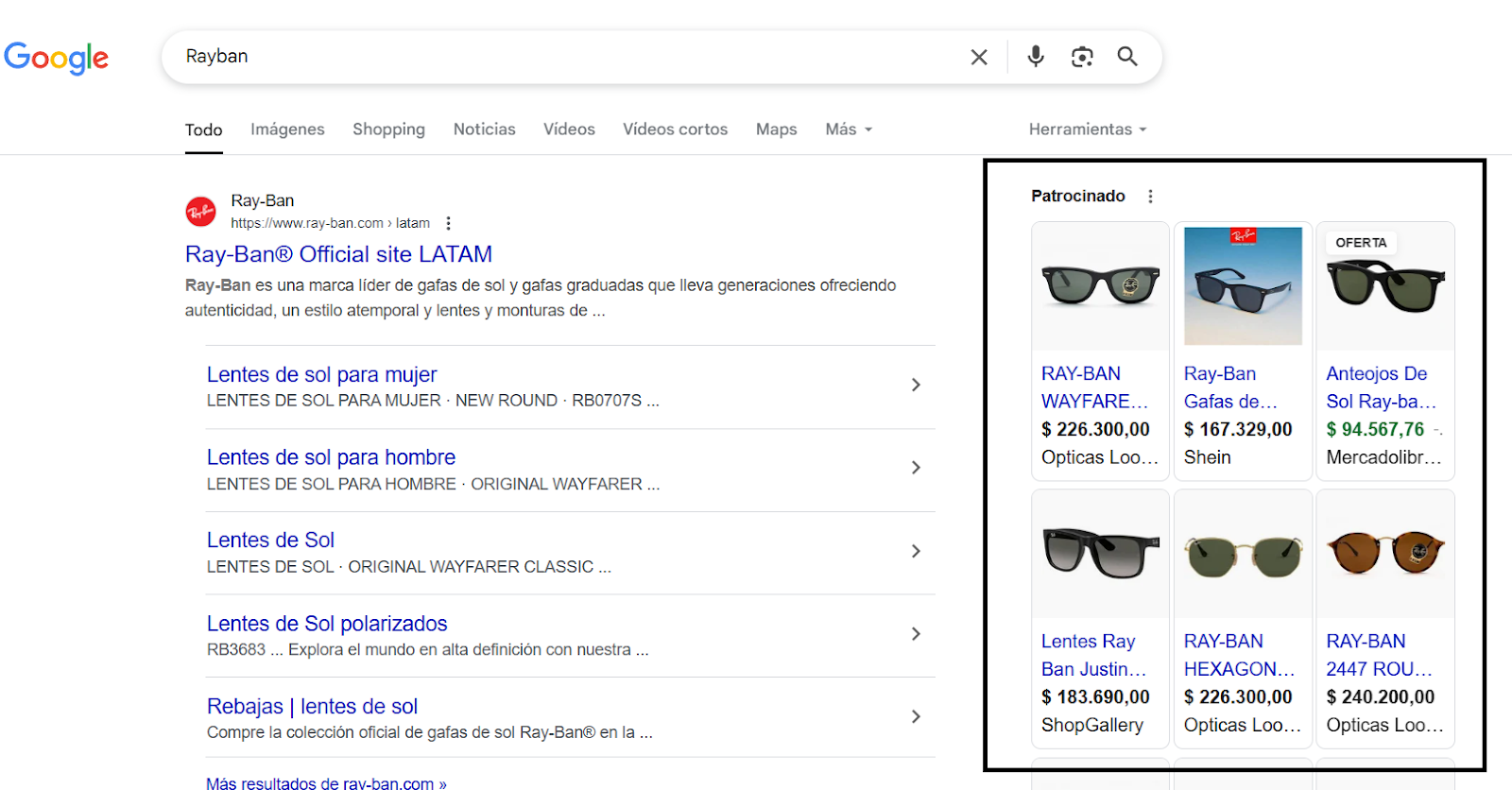Click the $ 167.329,00 Shein price
This screenshot has height=790, width=1512.
[1238, 430]
